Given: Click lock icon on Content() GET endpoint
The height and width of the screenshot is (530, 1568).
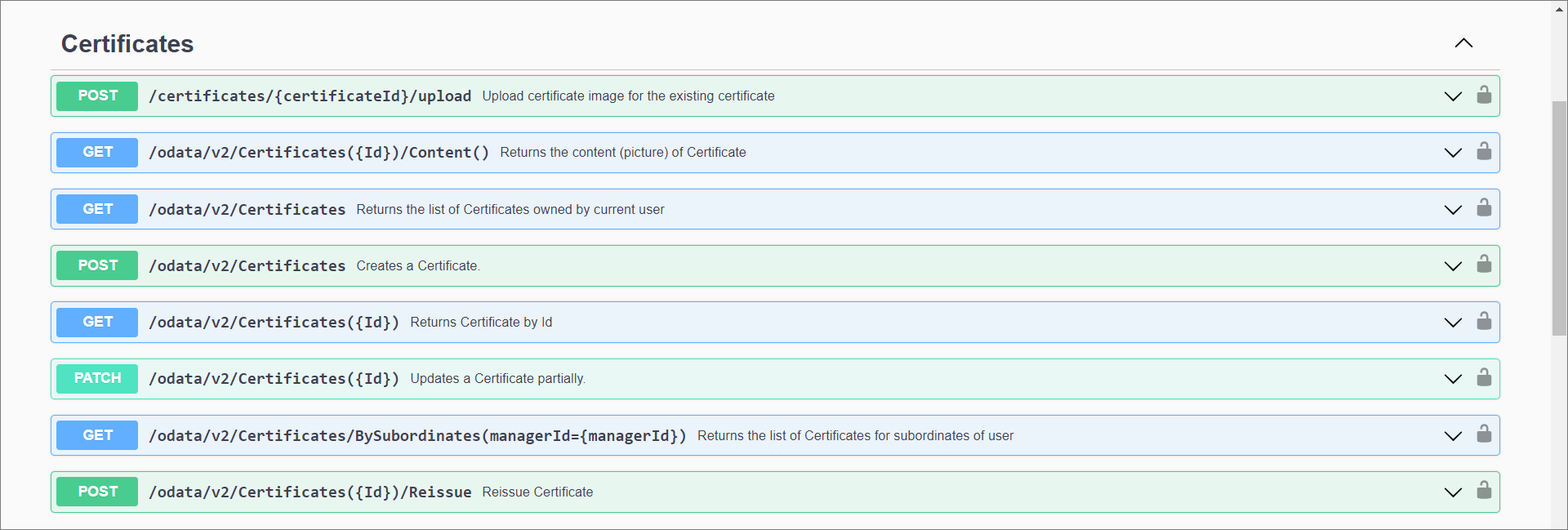Looking at the screenshot, I should pos(1483,152).
